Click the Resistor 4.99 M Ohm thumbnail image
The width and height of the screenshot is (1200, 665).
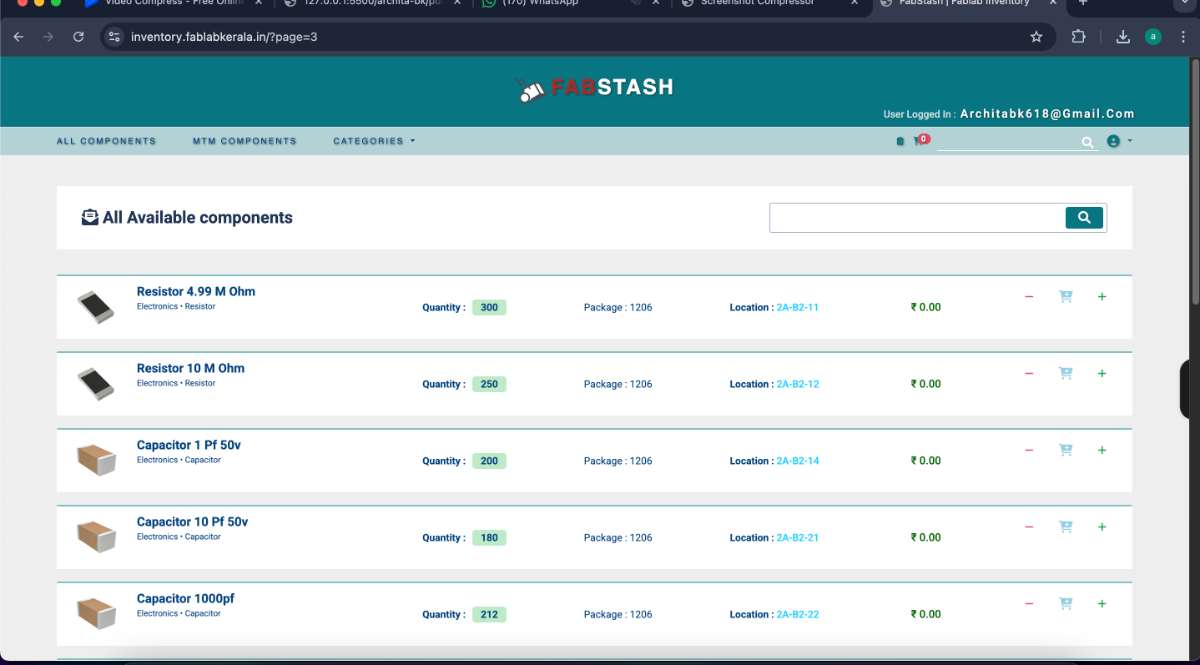pos(96,307)
